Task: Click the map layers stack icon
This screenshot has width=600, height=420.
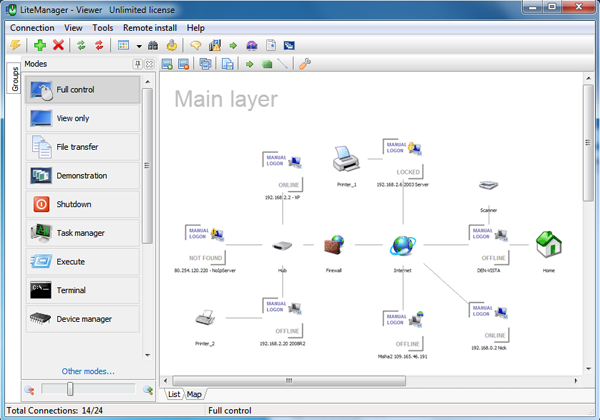Action: [x=205, y=64]
